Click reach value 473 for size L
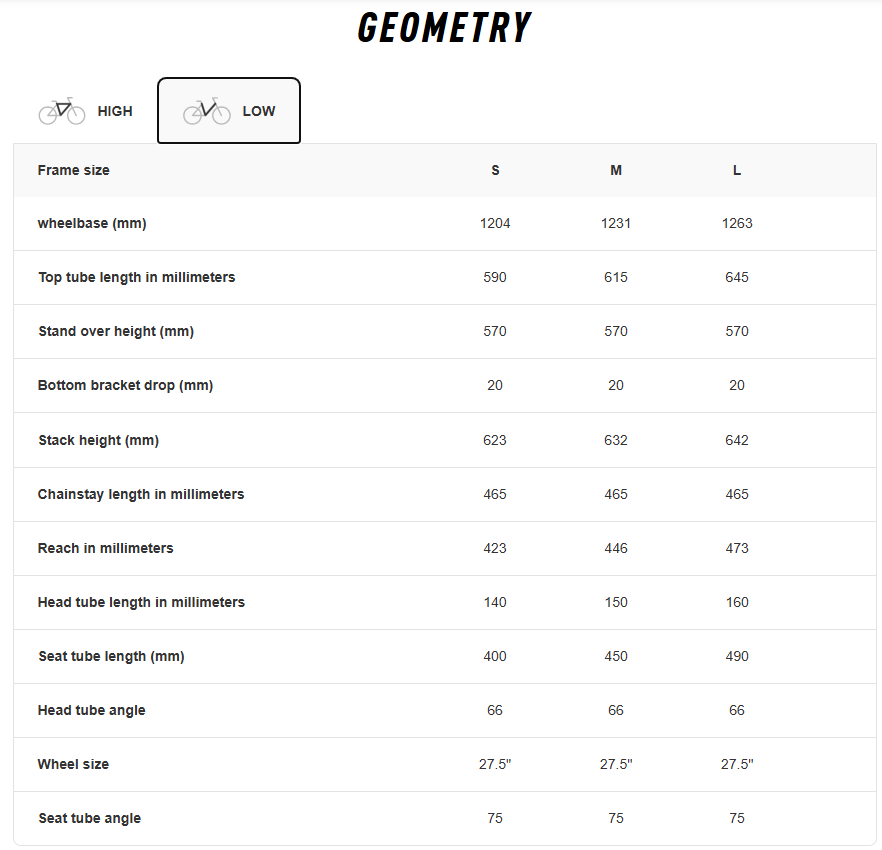 point(737,548)
